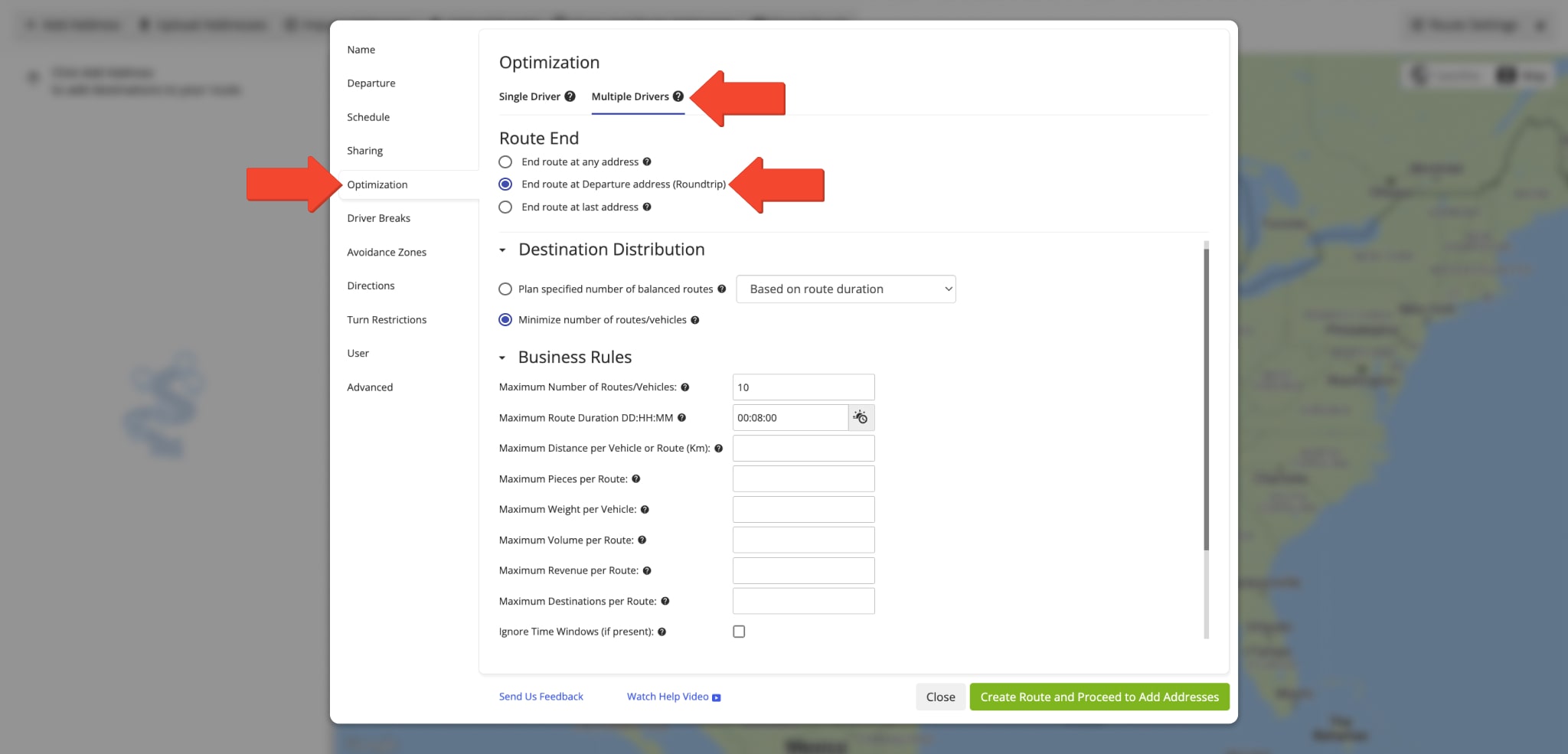Select End route at any address
This screenshot has width=1568, height=754.
(505, 162)
